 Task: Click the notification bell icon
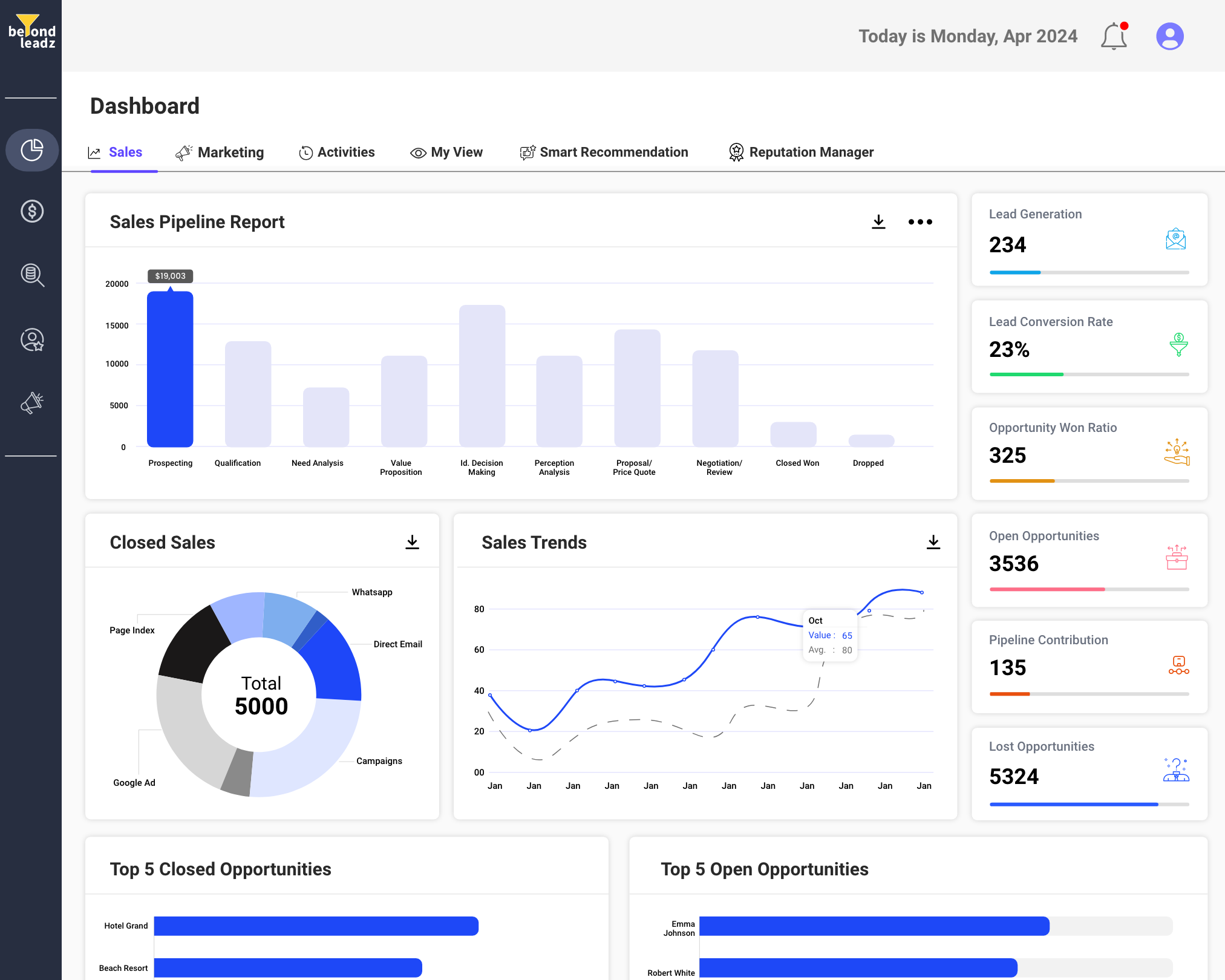click(1114, 36)
